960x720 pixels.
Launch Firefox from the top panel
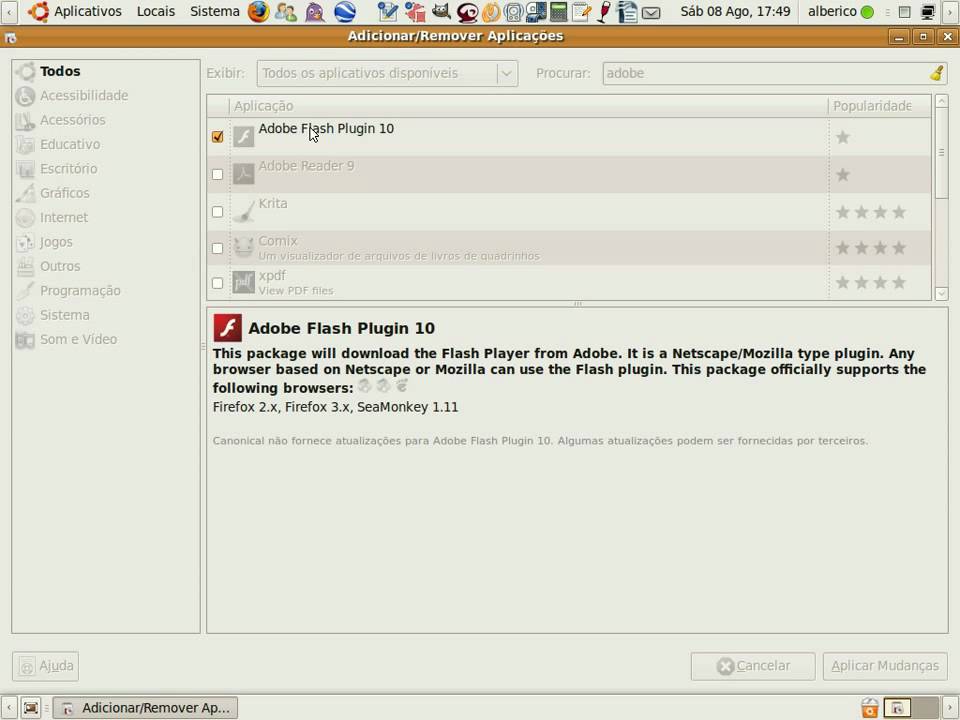tap(258, 12)
